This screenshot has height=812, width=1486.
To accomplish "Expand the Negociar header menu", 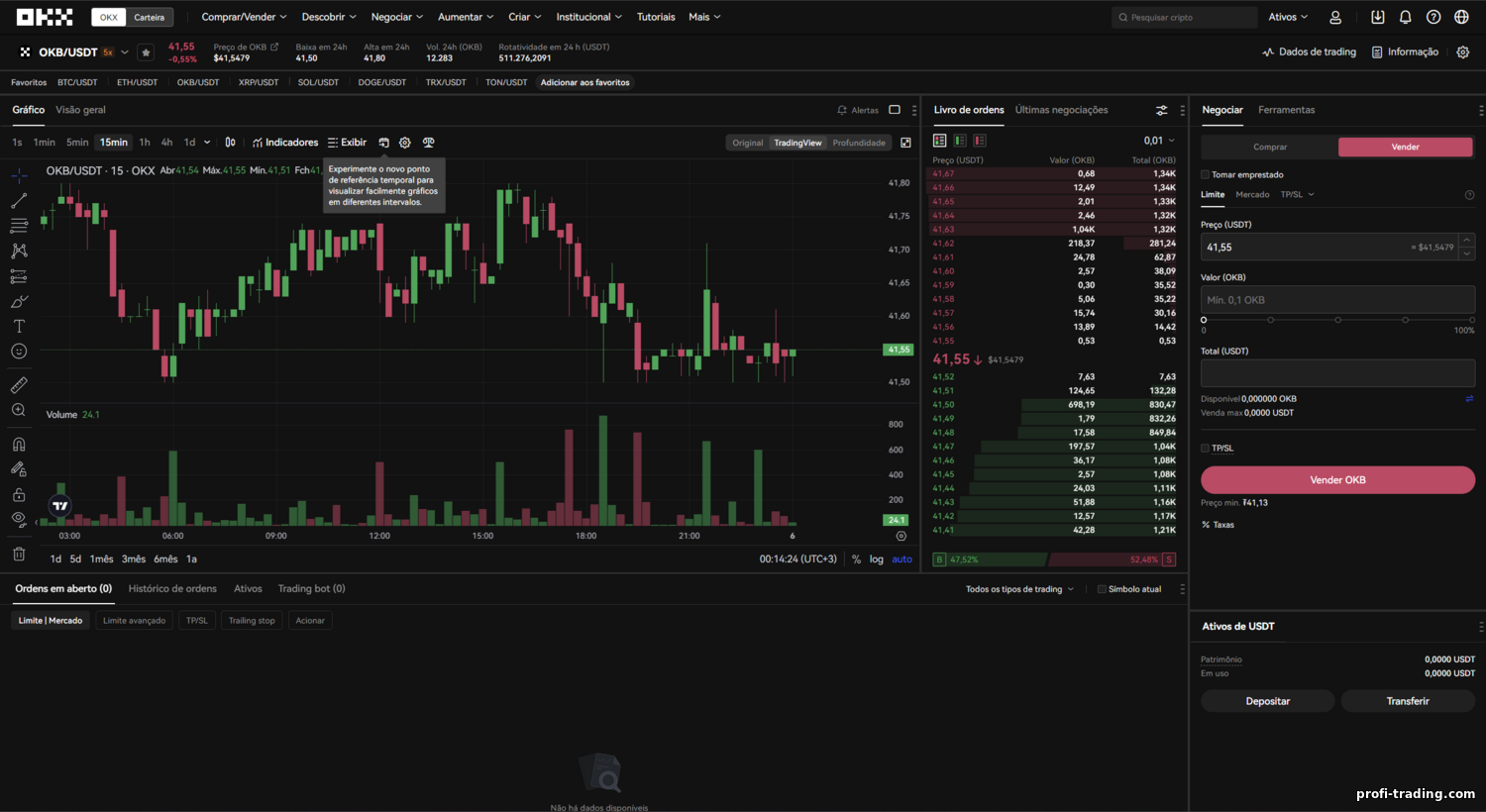I will click(x=396, y=17).
